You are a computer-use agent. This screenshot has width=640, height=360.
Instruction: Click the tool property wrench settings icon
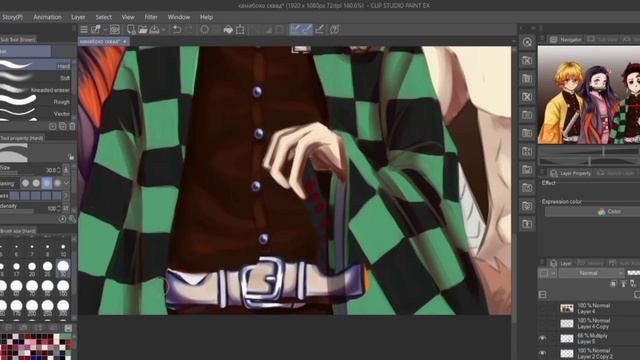click(72, 219)
